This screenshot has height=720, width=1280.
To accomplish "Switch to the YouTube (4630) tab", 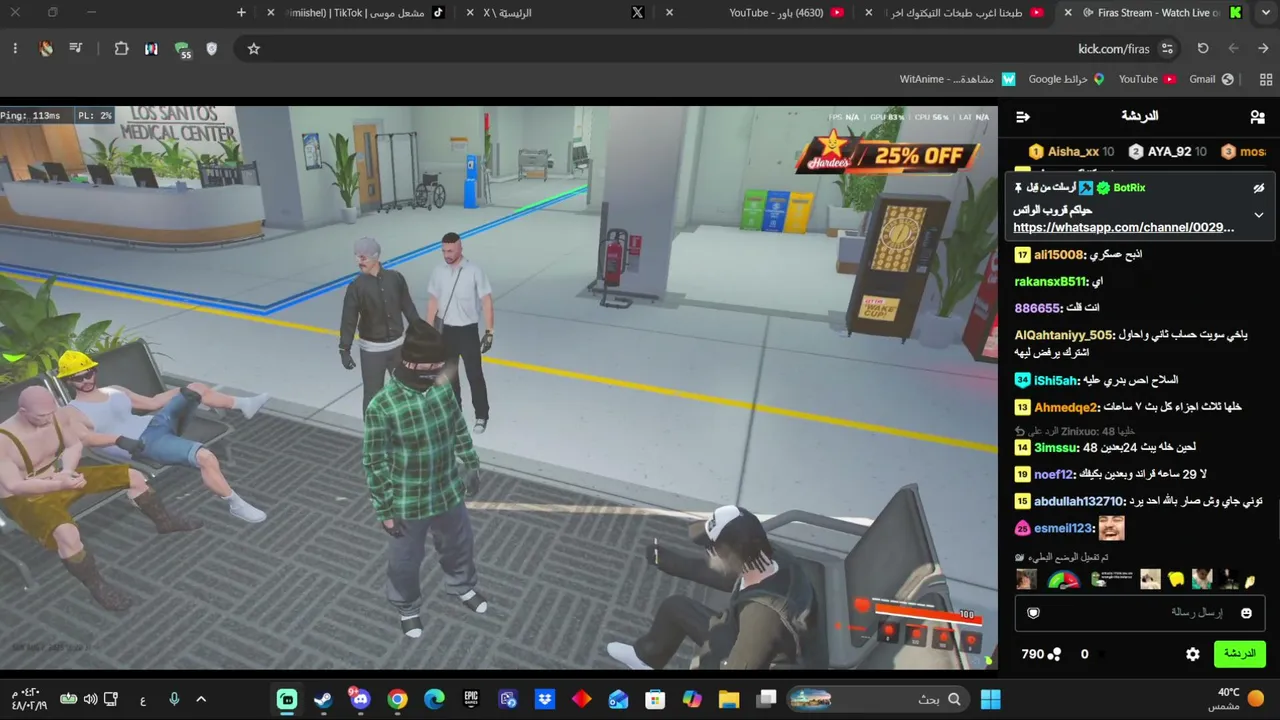I will (x=757, y=13).
